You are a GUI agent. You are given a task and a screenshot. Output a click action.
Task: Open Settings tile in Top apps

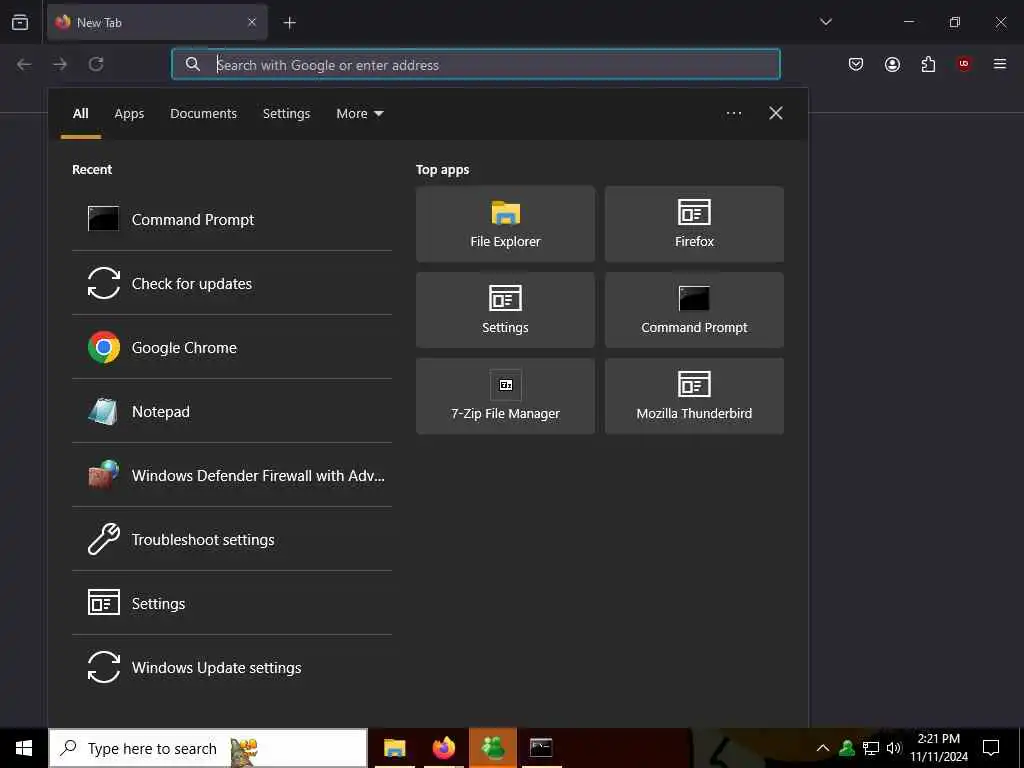505,310
